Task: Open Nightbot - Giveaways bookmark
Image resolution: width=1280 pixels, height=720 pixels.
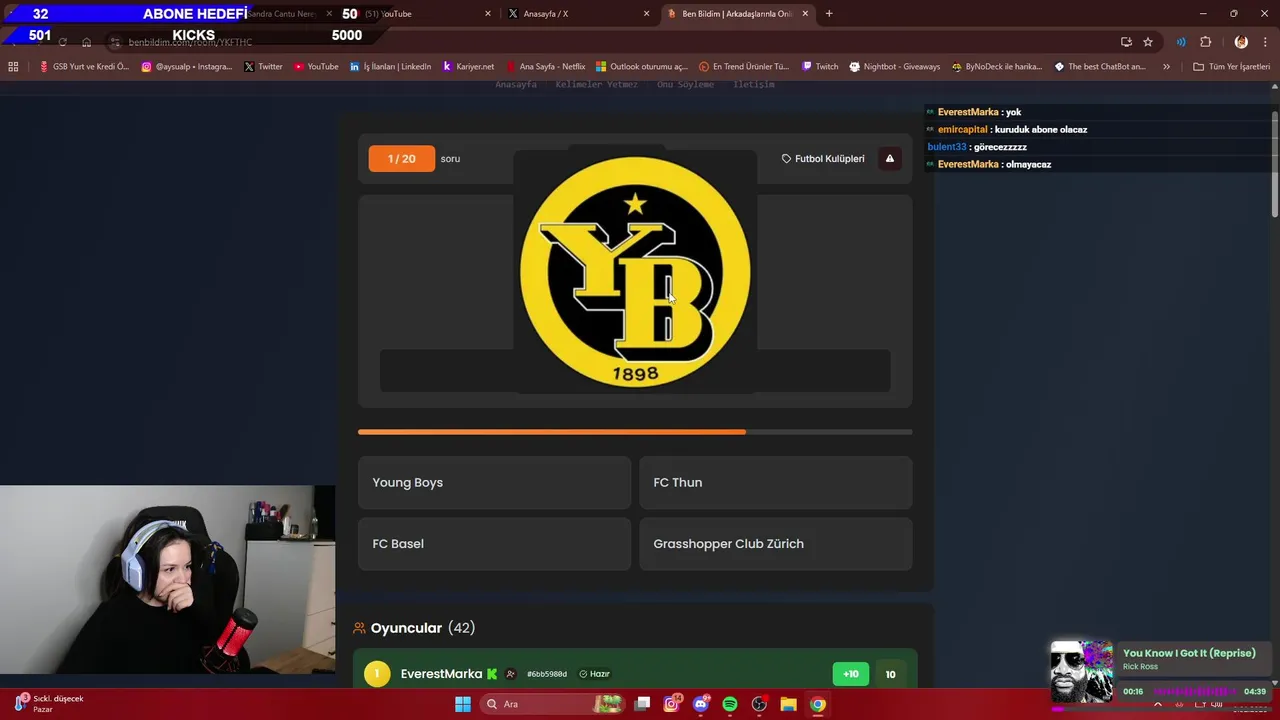Action: 895,67
